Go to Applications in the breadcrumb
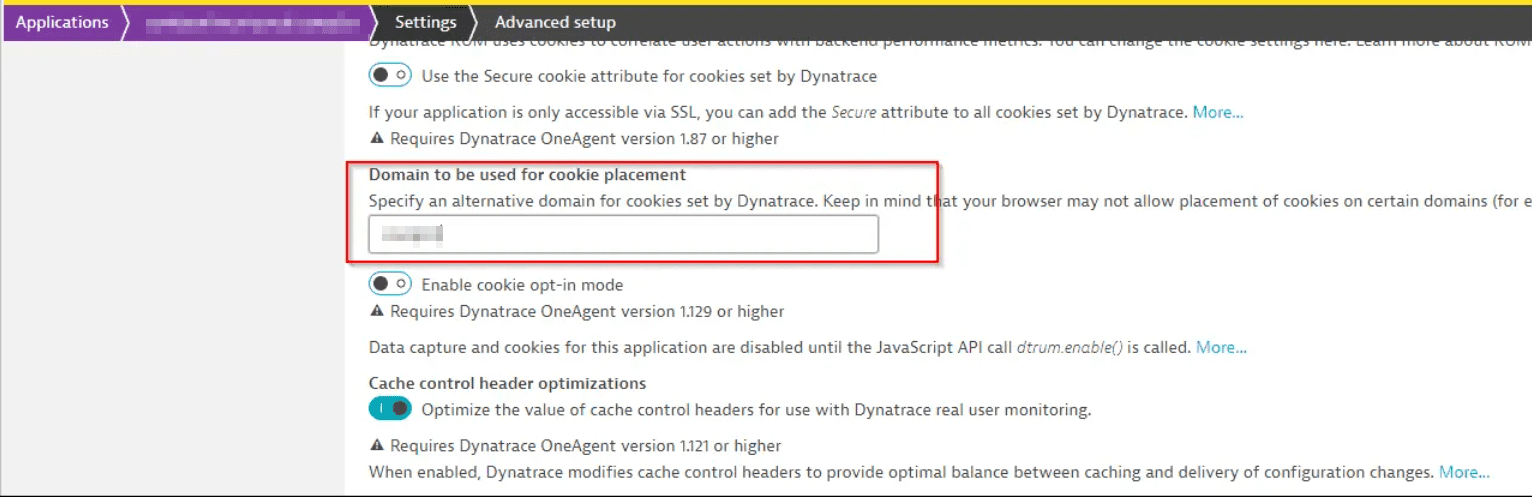 click(62, 22)
